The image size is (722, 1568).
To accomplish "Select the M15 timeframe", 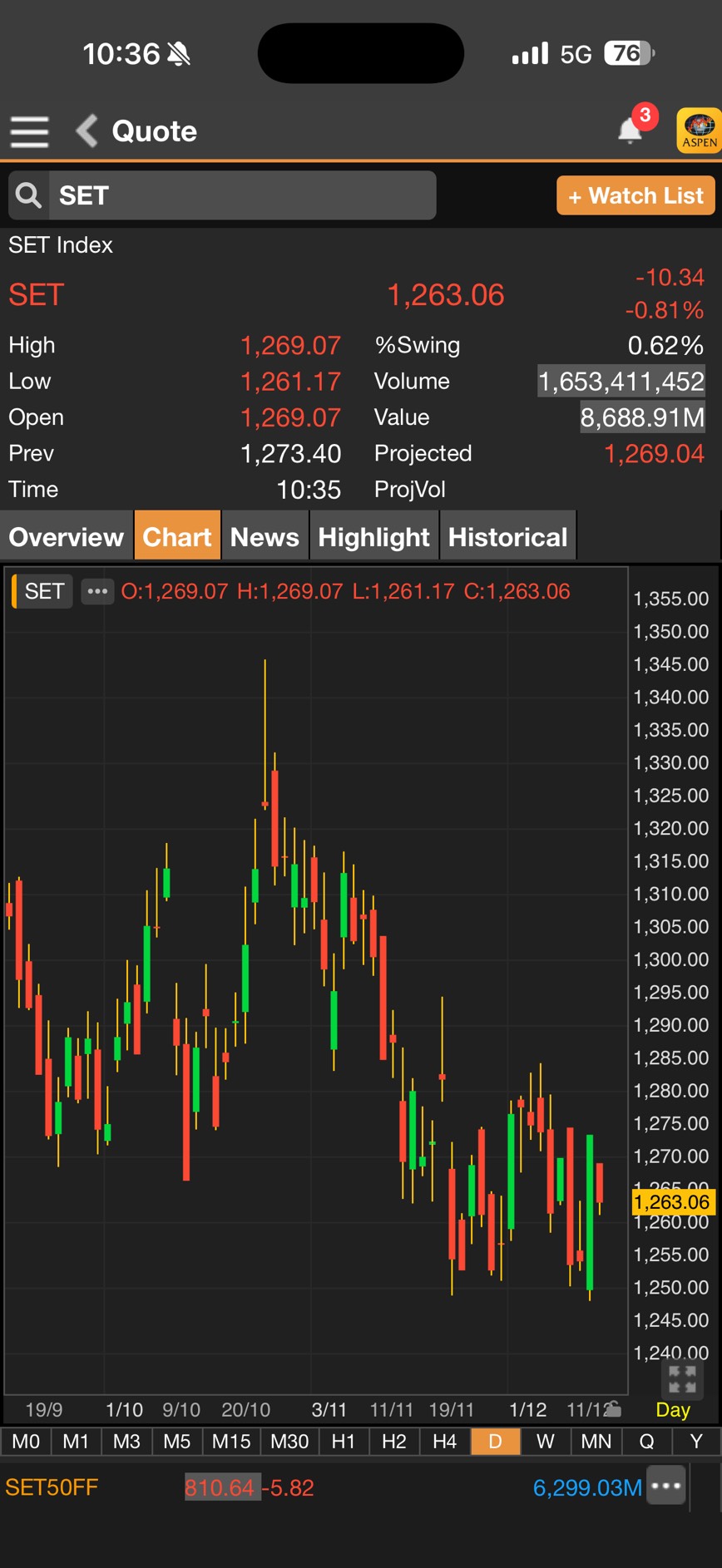I will pyautogui.click(x=231, y=1441).
